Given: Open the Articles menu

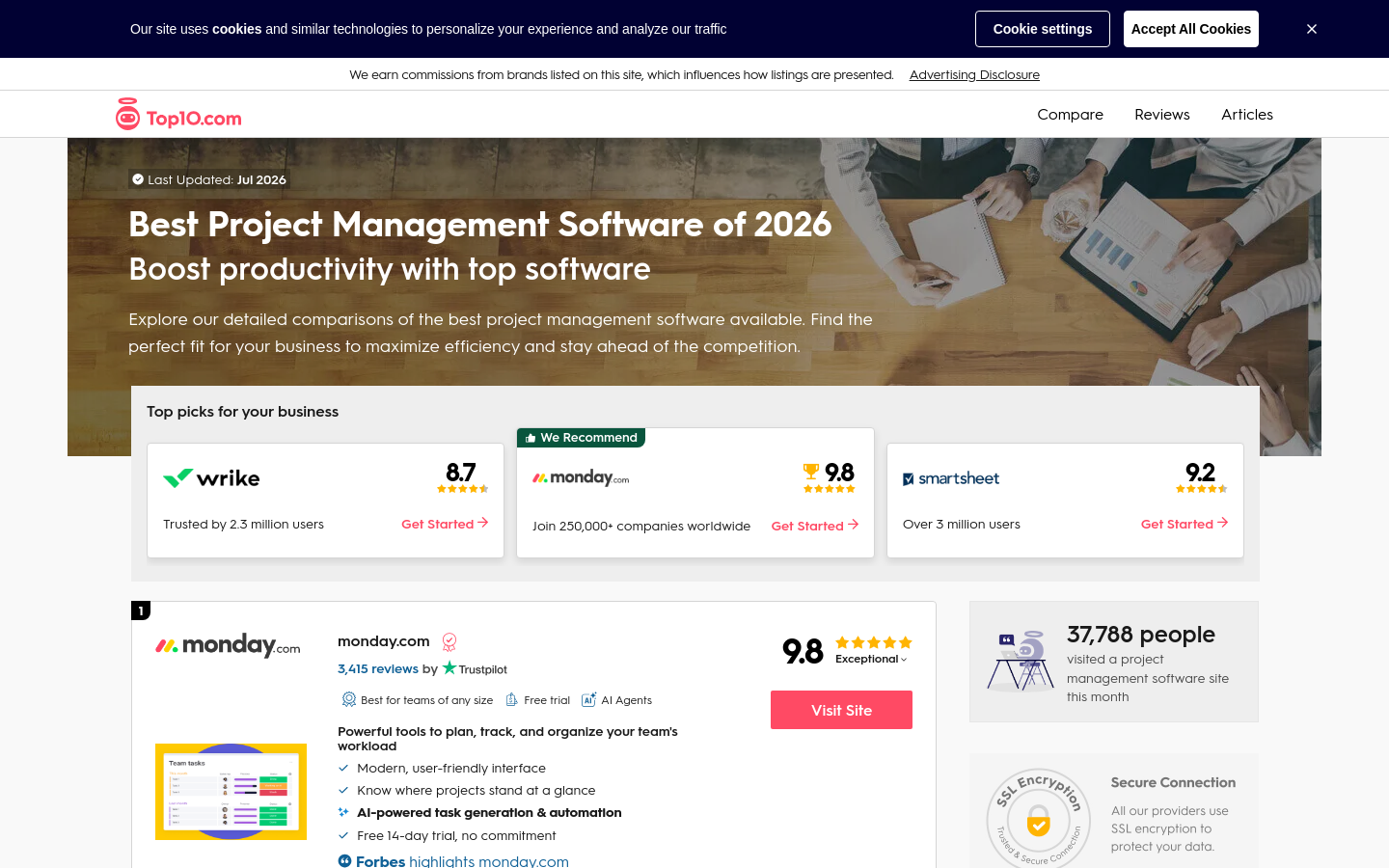Looking at the screenshot, I should 1247,114.
